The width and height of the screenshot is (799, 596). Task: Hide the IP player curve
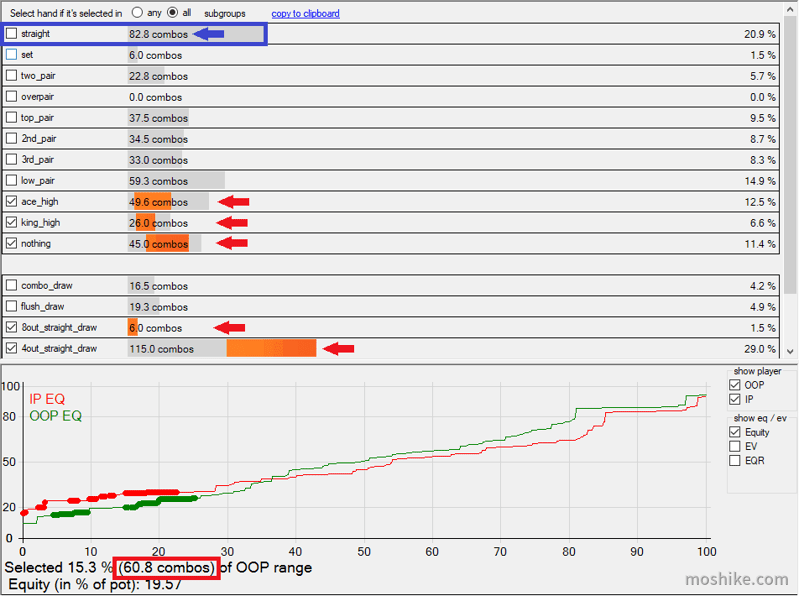735,399
